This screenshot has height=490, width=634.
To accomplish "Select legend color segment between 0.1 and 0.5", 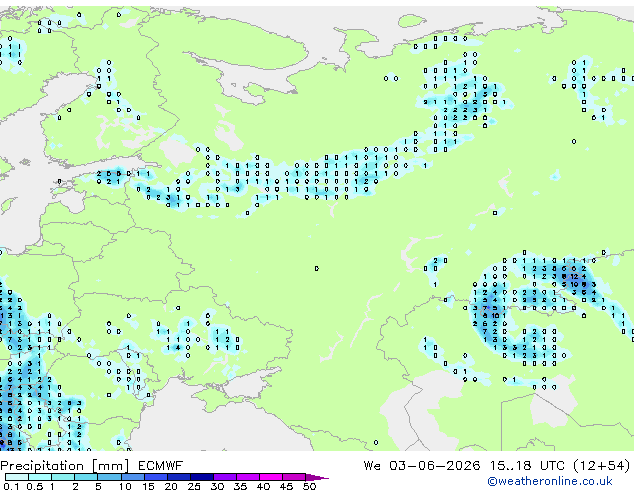I will 17,477.
